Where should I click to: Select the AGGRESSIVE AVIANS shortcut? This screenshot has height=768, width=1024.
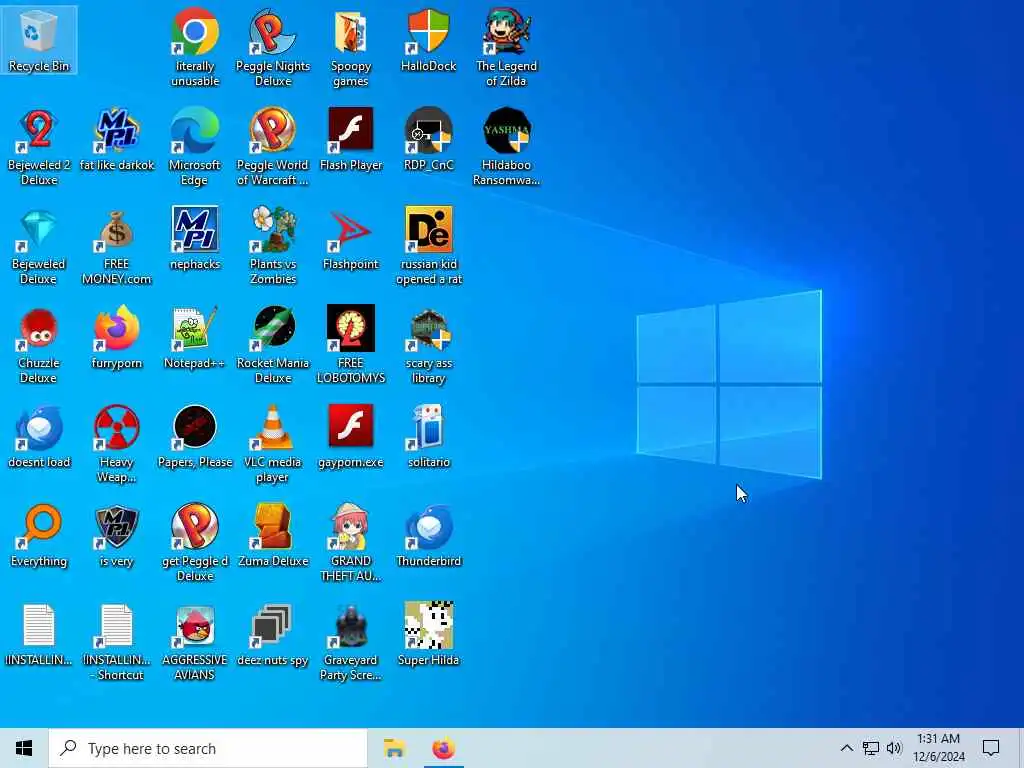195,643
